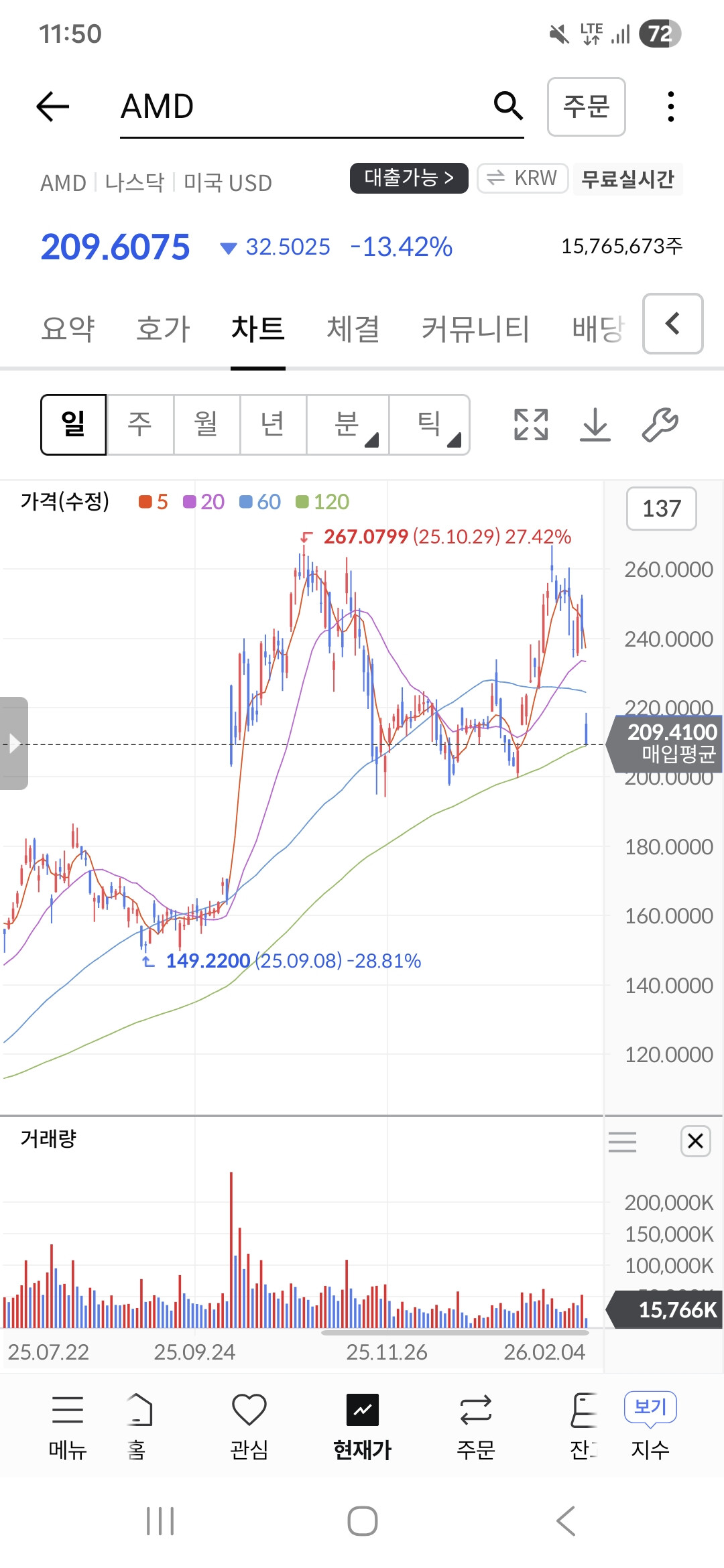Tap the 209.4100 매입평균 price tag
724x1568 pixels.
[x=665, y=743]
